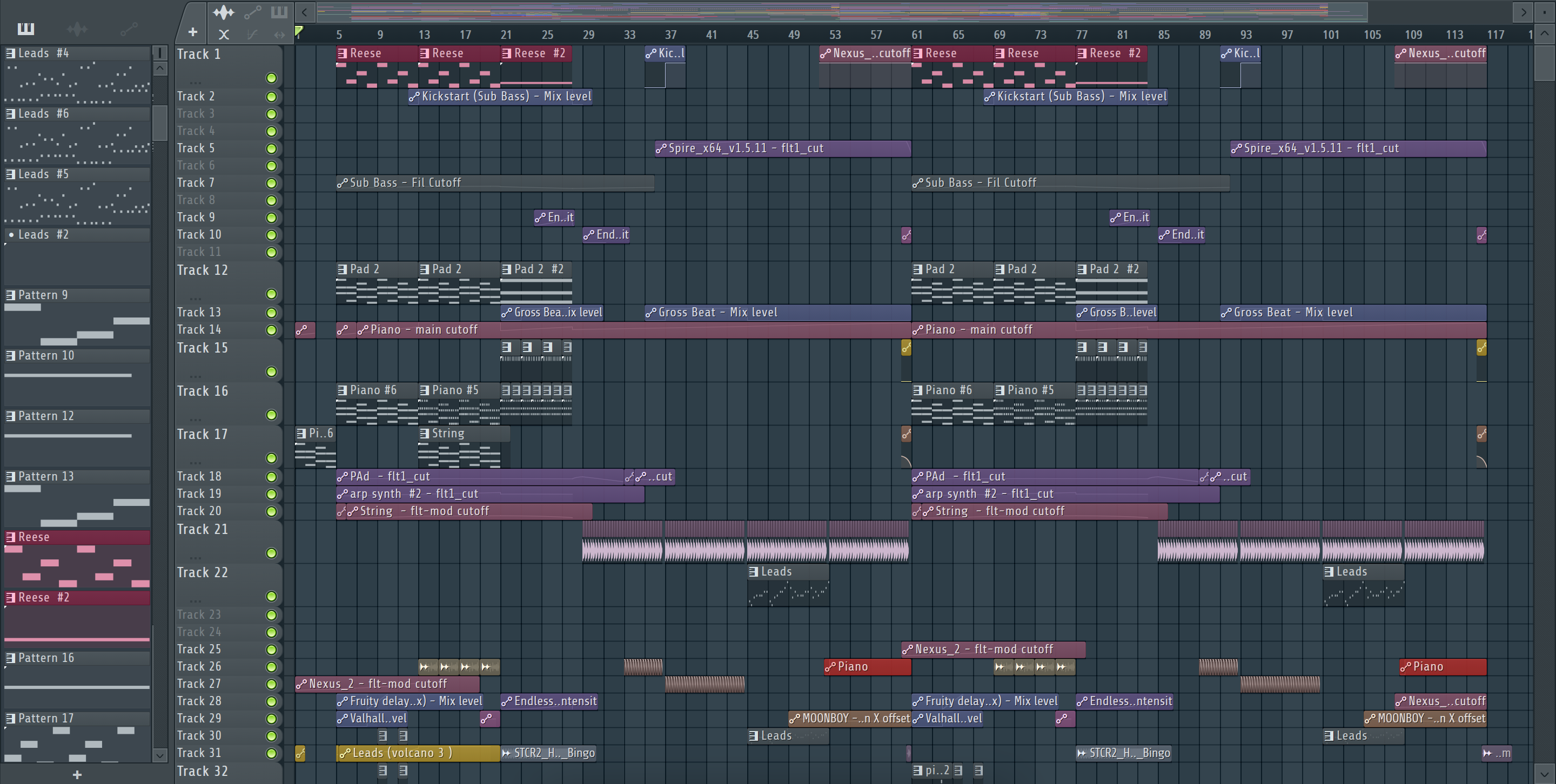Click the piano icon of Pattern 9

11,295
